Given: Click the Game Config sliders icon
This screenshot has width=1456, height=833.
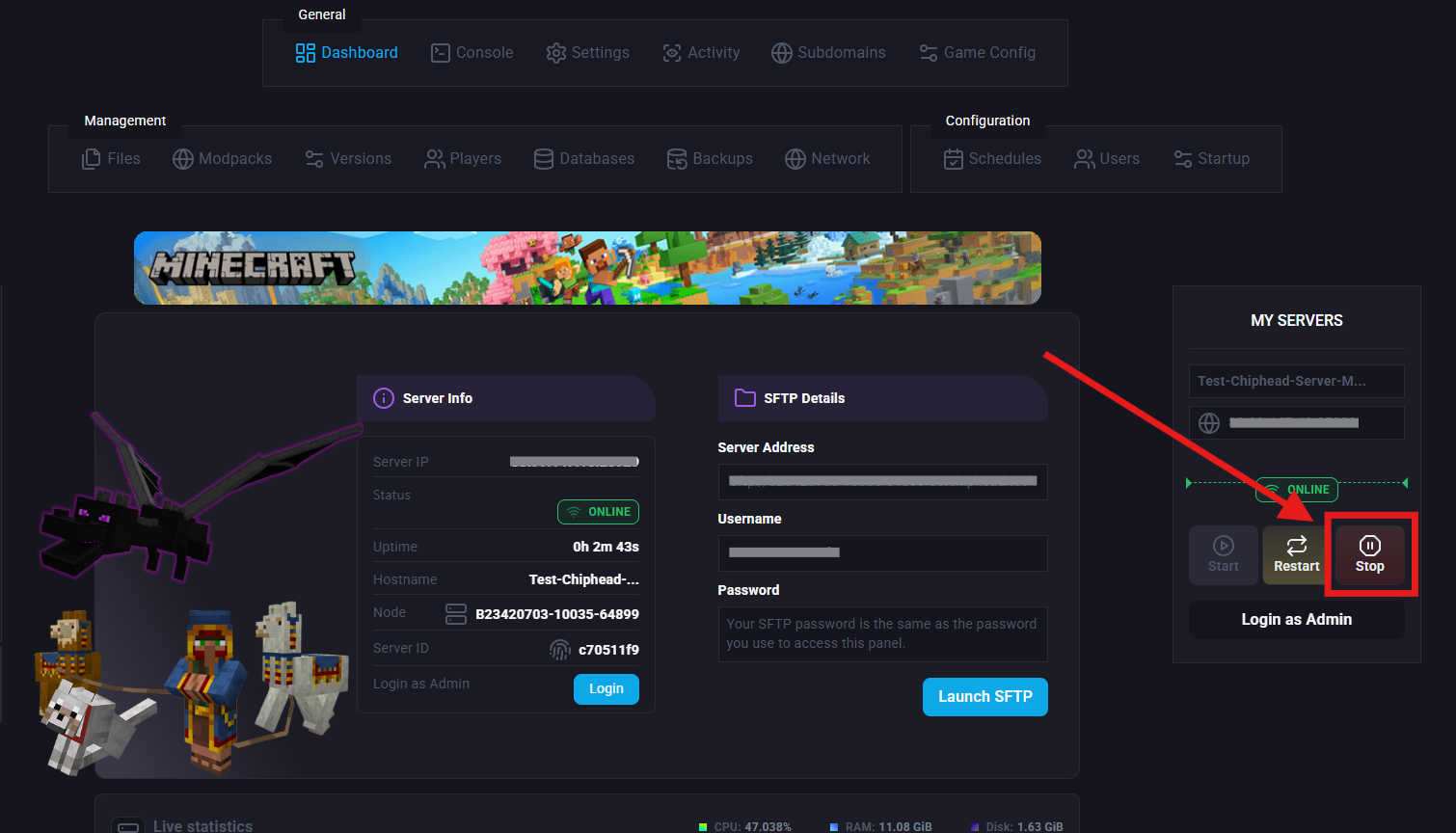Looking at the screenshot, I should [929, 53].
